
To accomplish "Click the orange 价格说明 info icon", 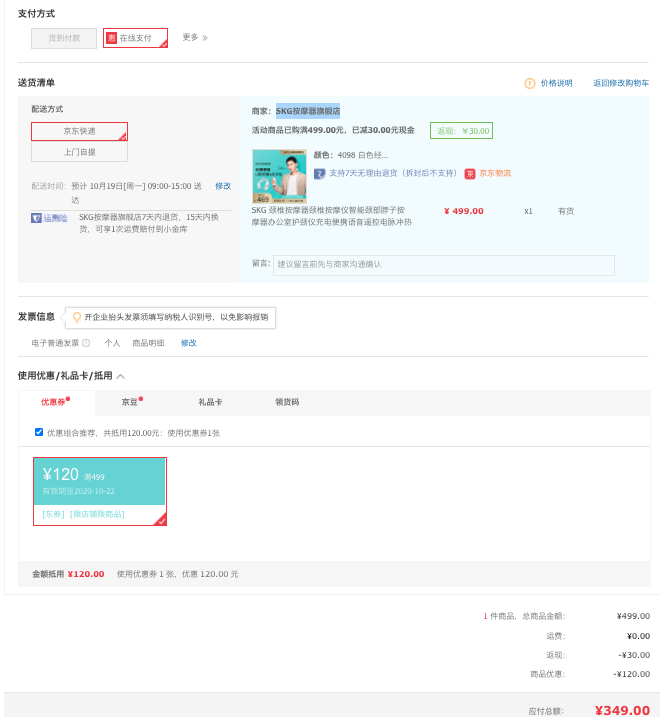I will pos(530,83).
